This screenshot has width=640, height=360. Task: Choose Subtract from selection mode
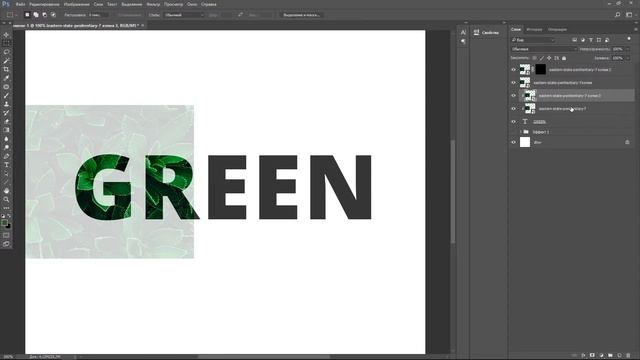pos(44,15)
